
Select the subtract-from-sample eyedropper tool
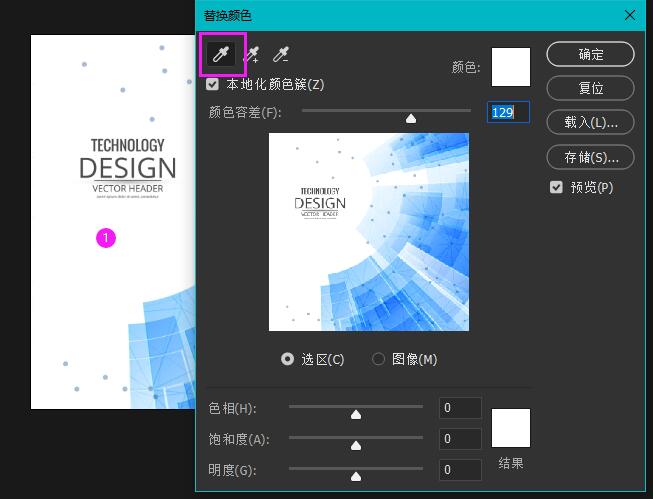point(281,55)
